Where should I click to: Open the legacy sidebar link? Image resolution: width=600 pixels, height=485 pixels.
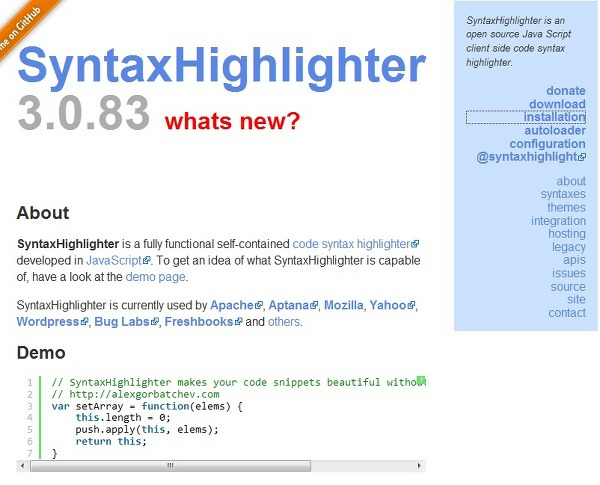coord(569,247)
